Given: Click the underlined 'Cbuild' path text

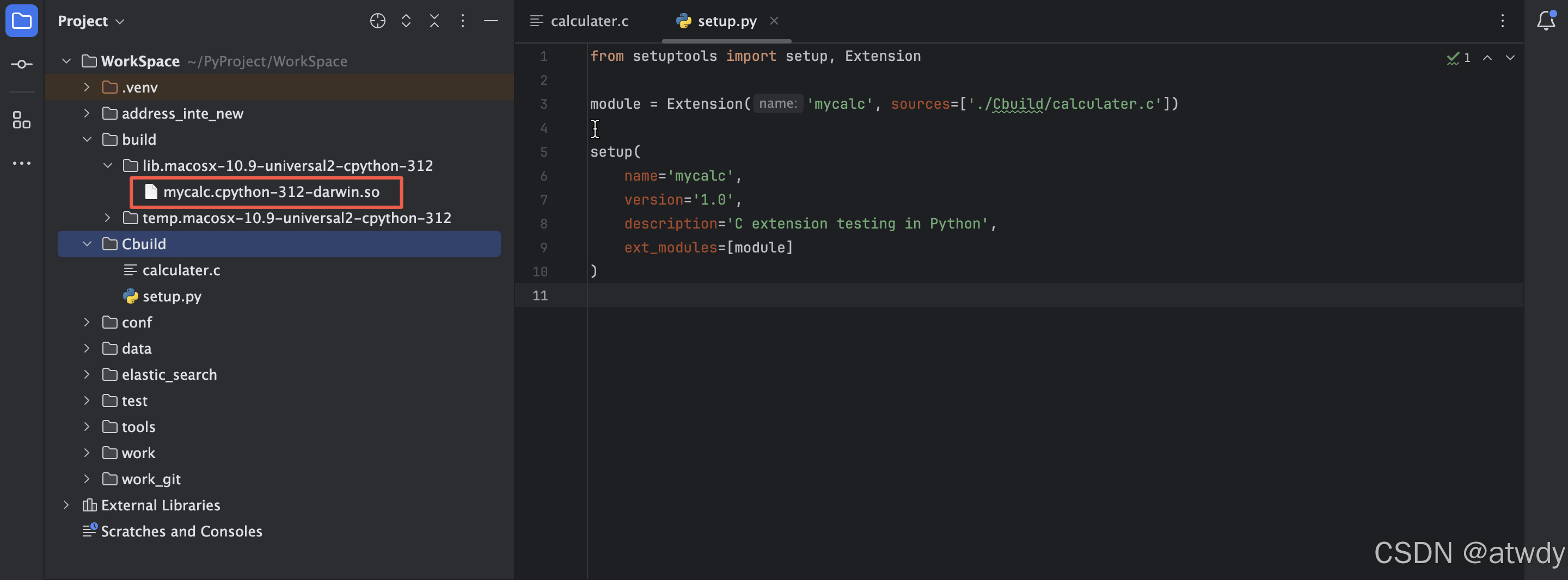Looking at the screenshot, I should click(1018, 104).
